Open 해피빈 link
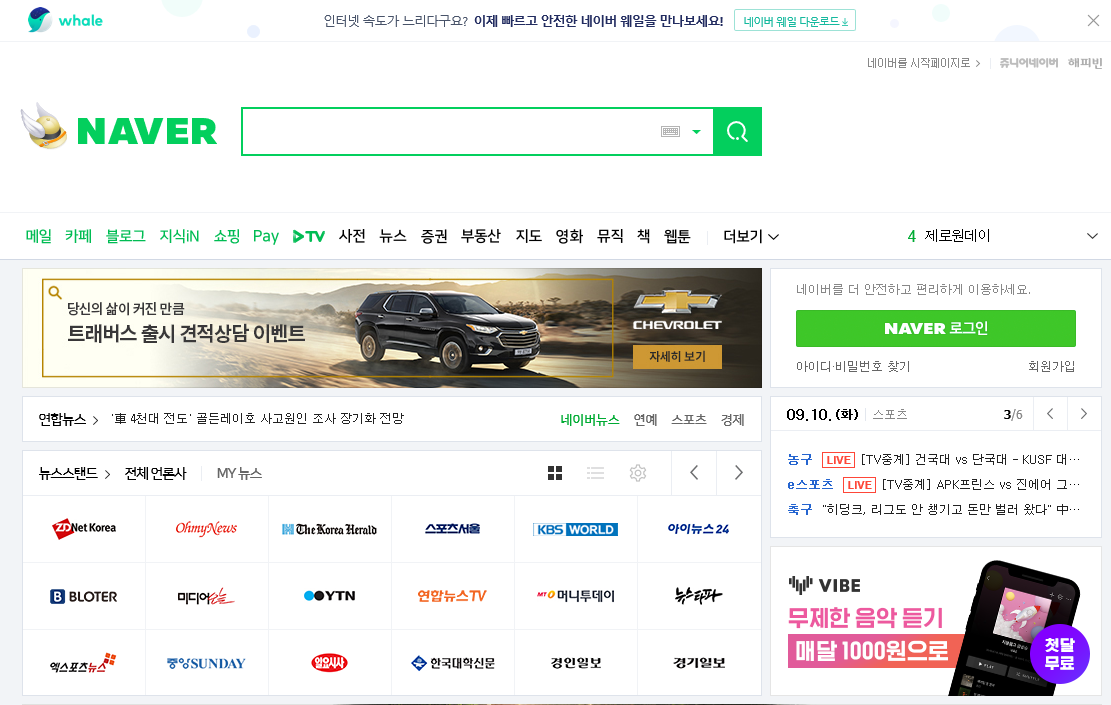The width and height of the screenshot is (1111, 705). 1085,63
